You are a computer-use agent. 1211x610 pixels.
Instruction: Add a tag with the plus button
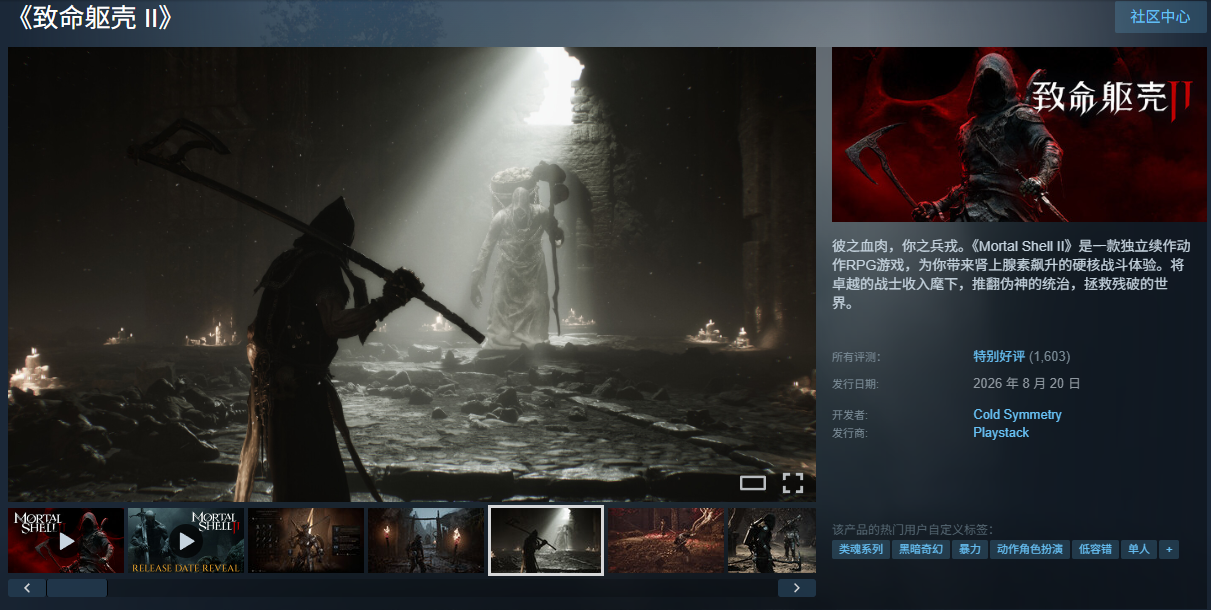tap(1168, 549)
